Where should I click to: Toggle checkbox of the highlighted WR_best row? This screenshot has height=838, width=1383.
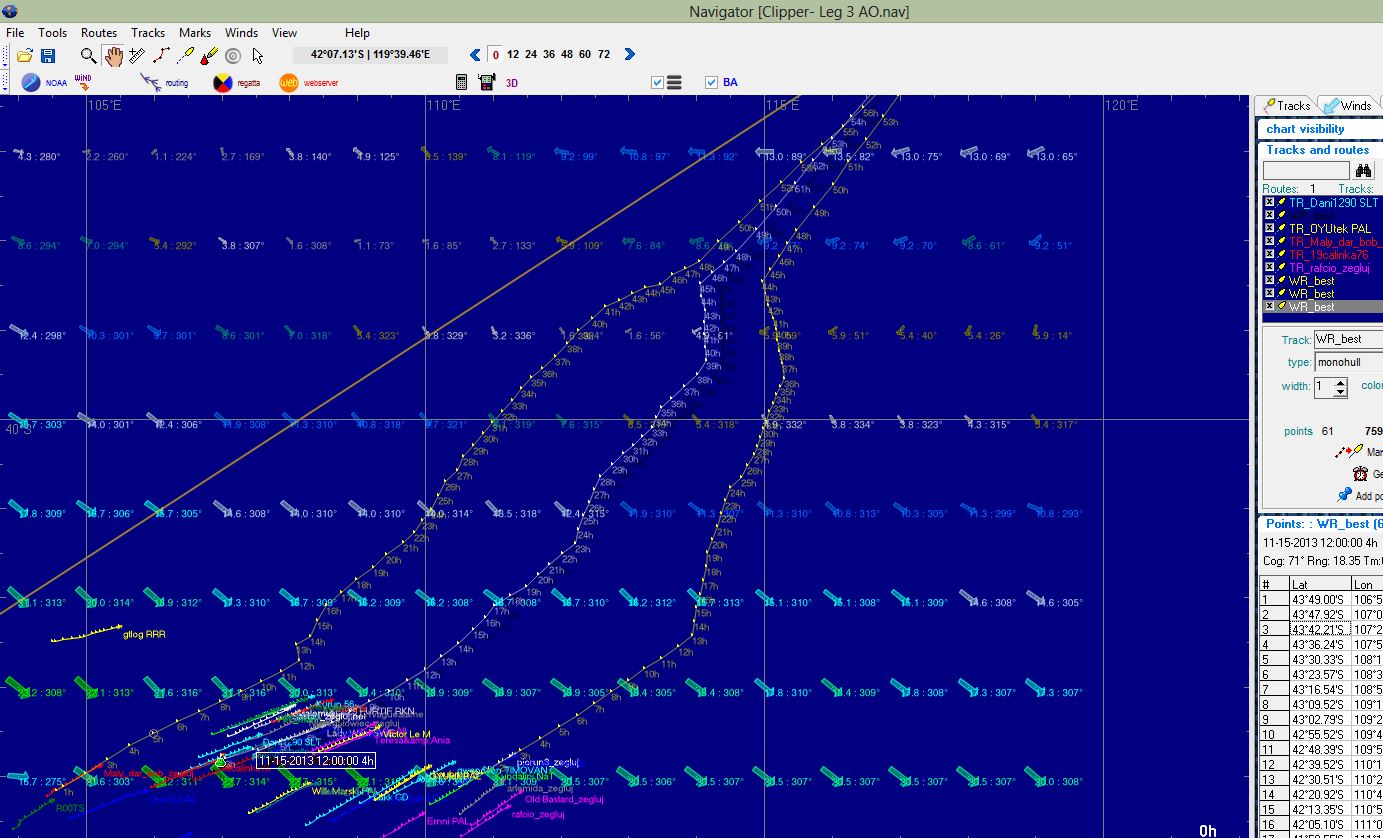click(1269, 306)
